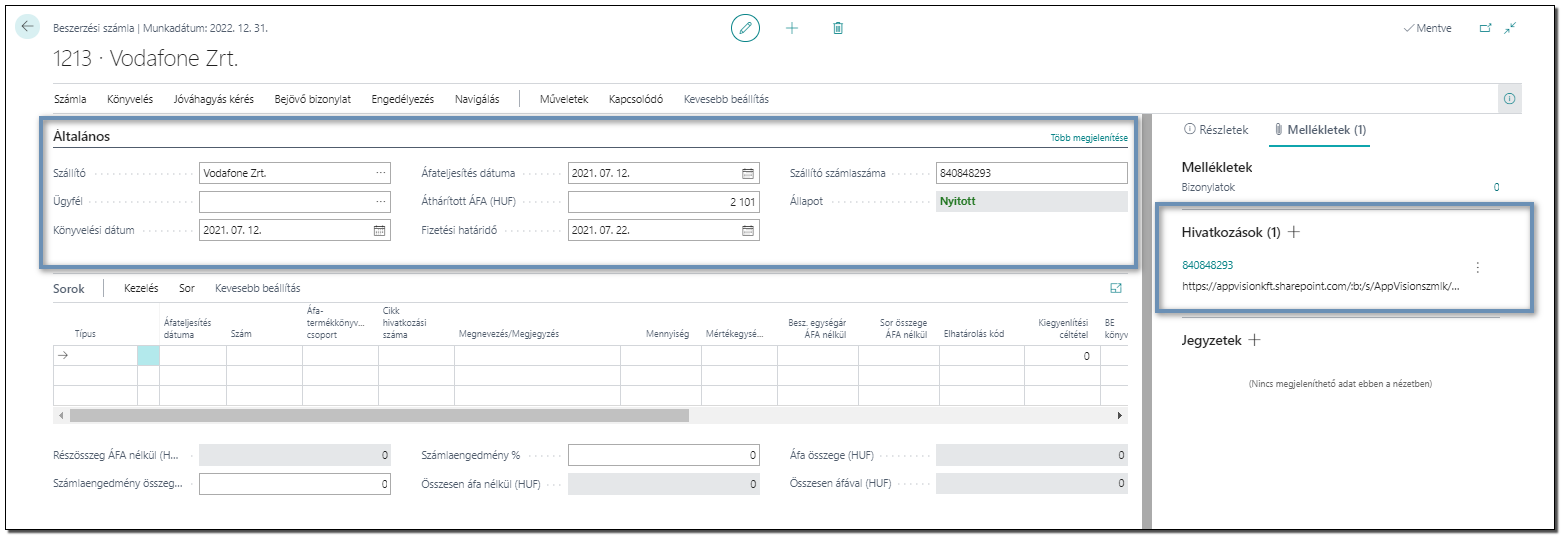The height and width of the screenshot is (536, 1561).
Task: Click Típus column header
Action: (85, 335)
